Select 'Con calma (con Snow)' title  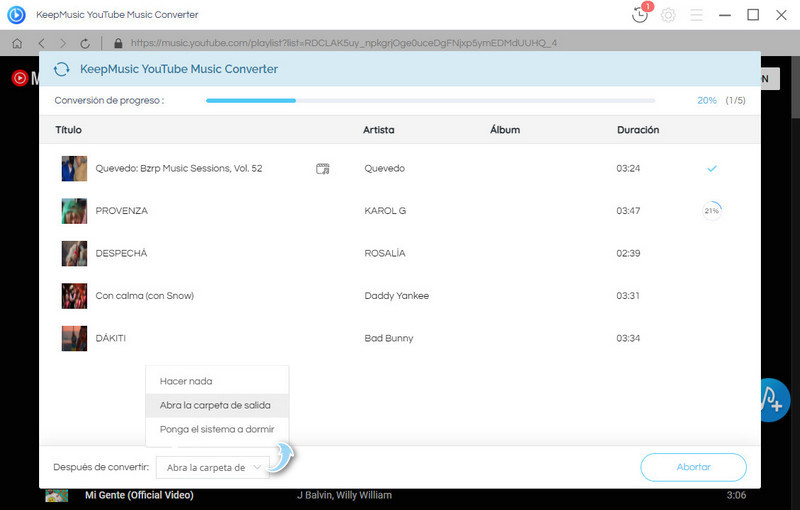point(145,296)
